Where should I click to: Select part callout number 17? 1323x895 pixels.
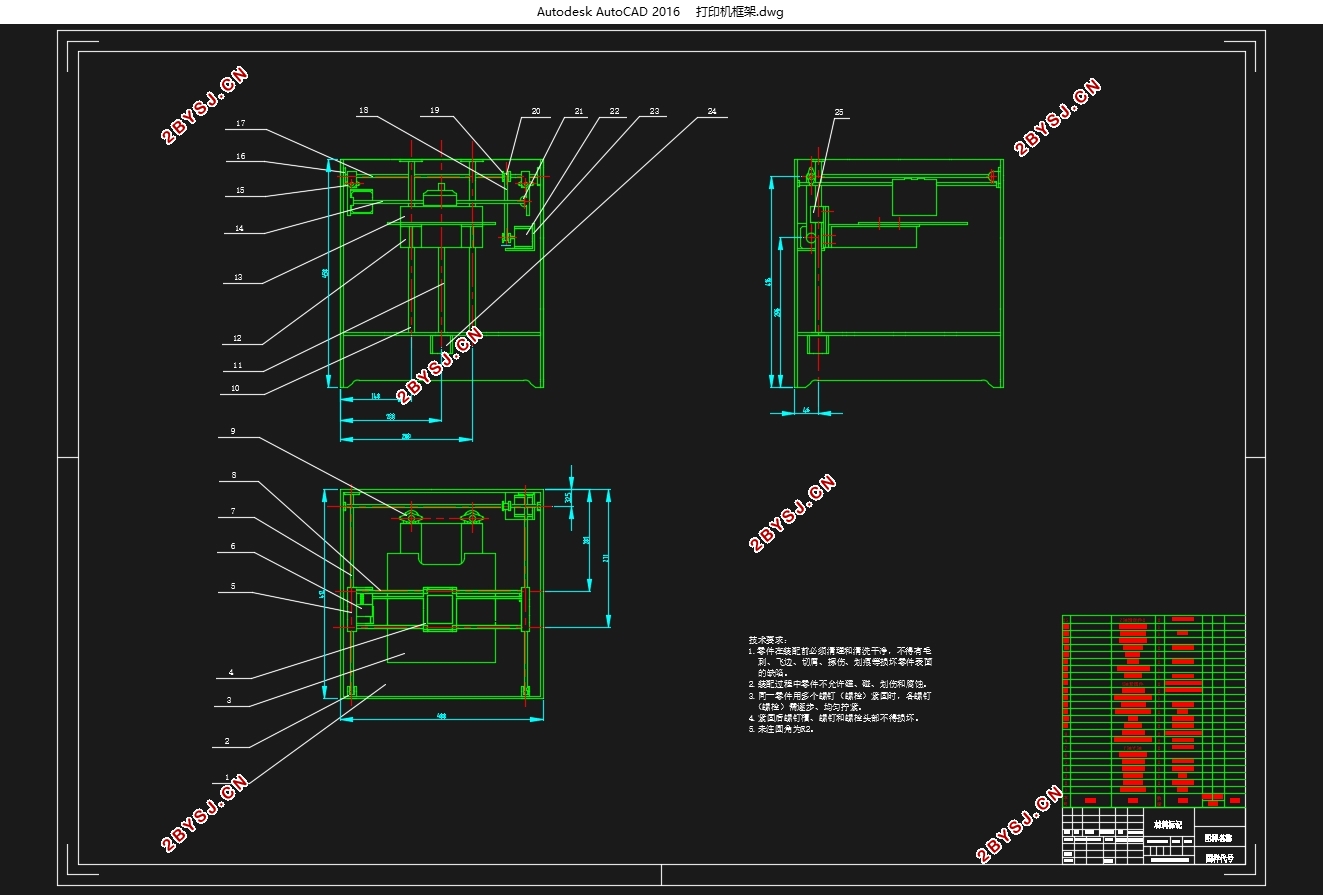point(241,124)
